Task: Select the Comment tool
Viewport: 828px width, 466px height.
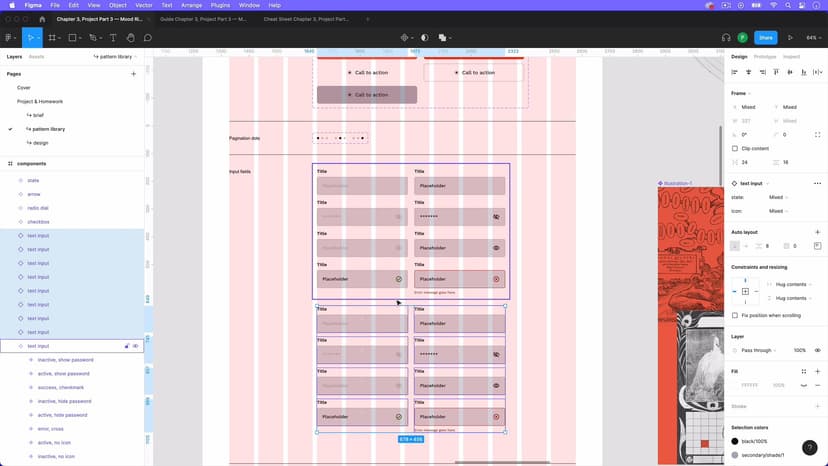Action: pyautogui.click(x=147, y=38)
